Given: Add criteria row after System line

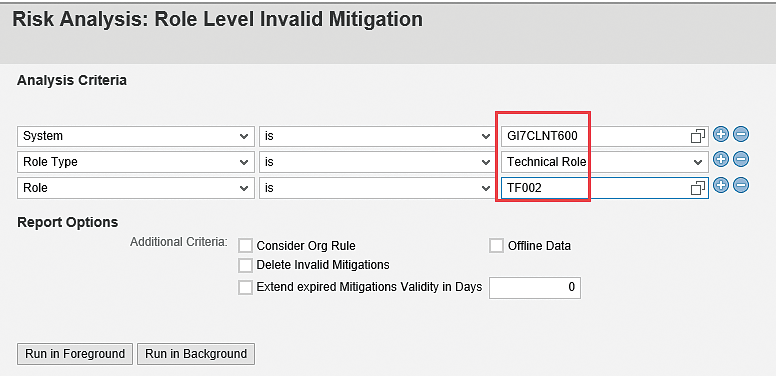Looking at the screenshot, I should click(x=721, y=134).
